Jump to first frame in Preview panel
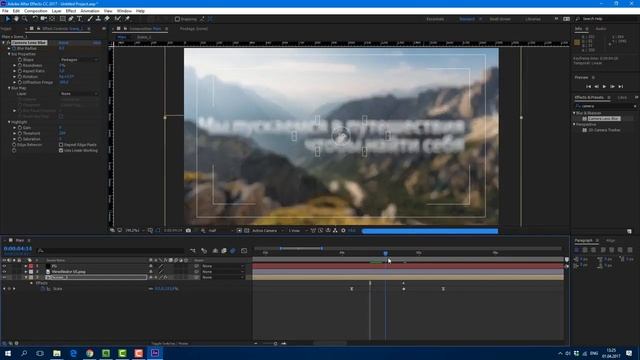This screenshot has height=360, width=640. 588,87
